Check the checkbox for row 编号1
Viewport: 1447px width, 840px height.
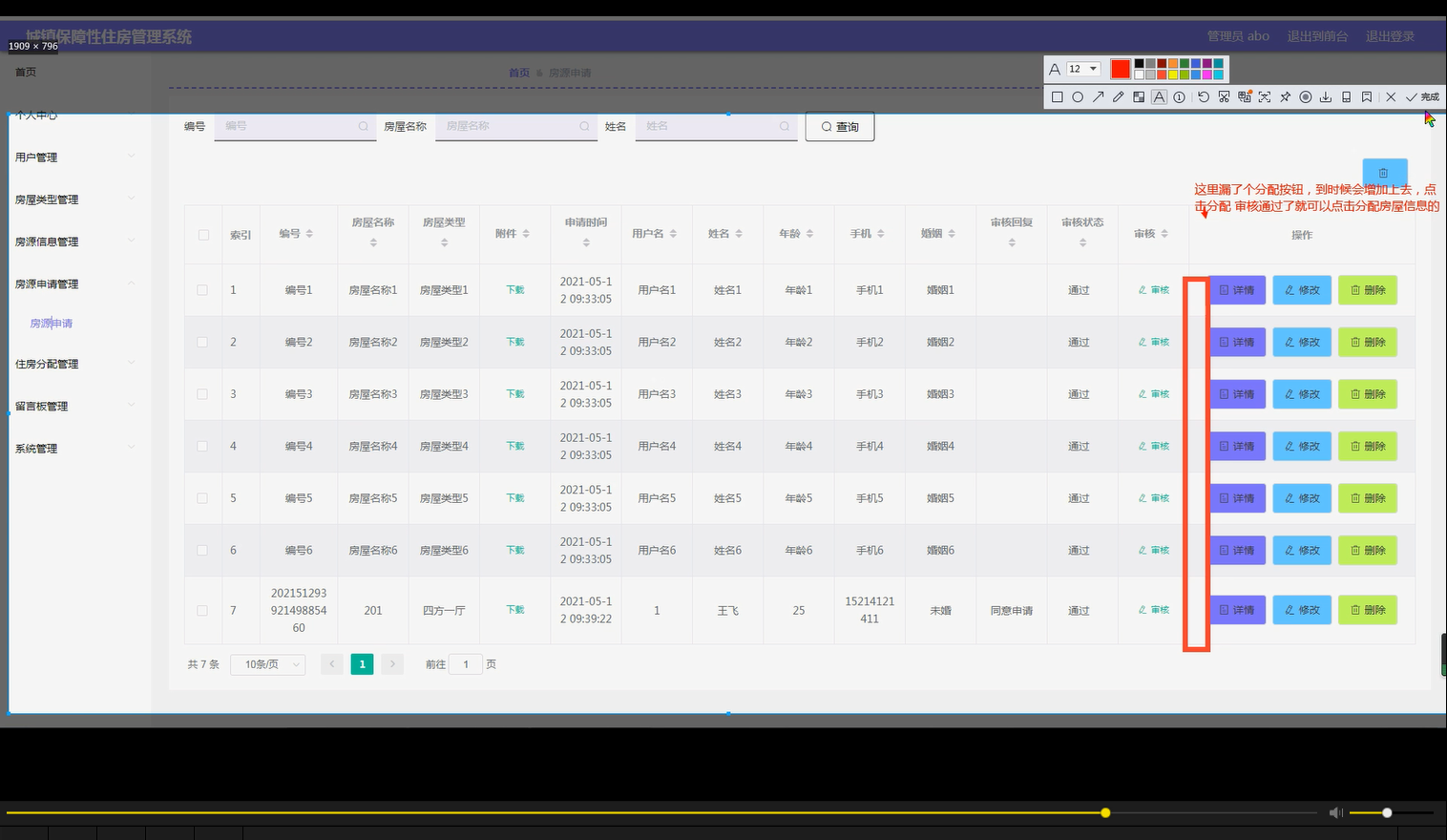[x=202, y=290]
